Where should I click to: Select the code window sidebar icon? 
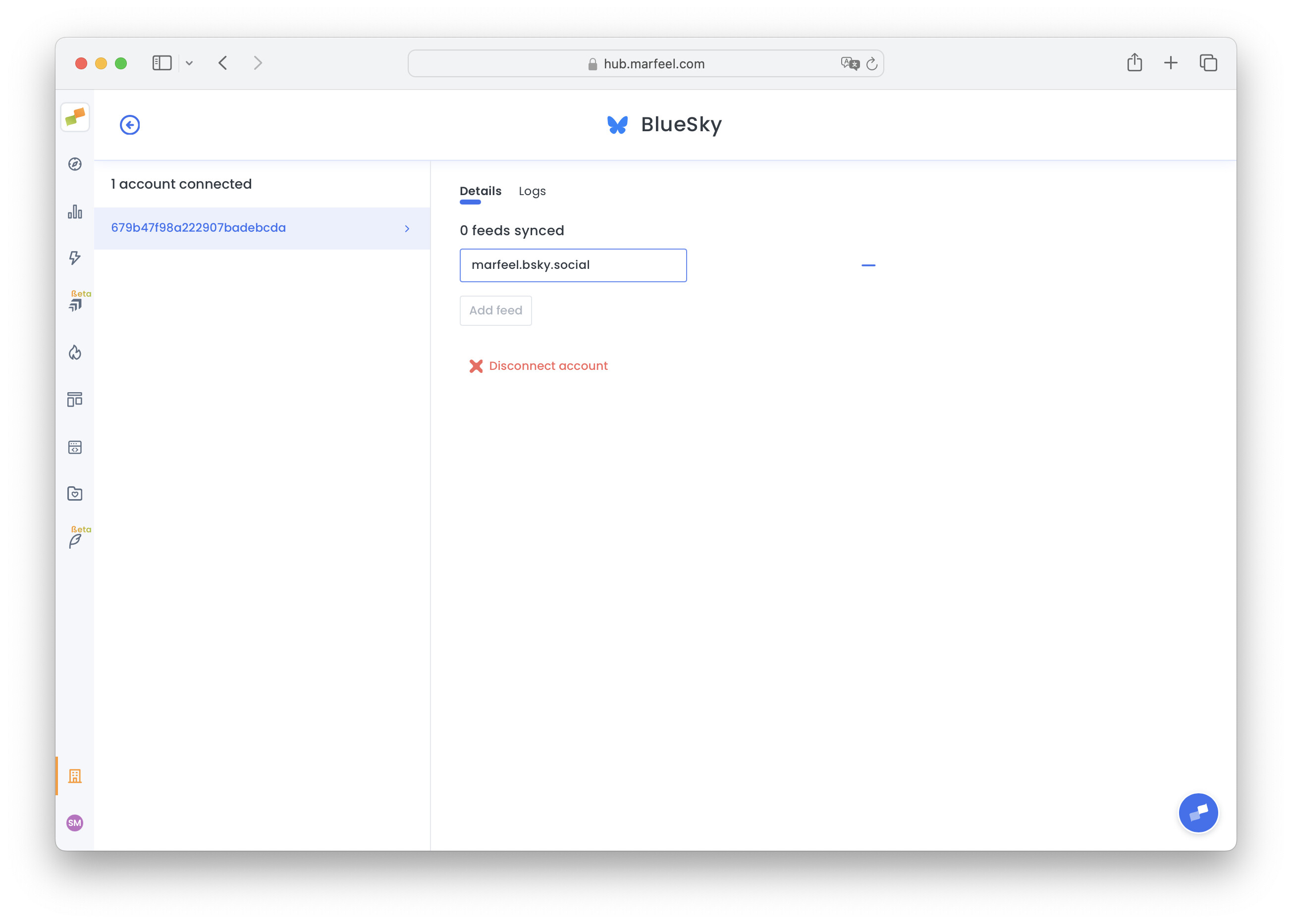[75, 447]
